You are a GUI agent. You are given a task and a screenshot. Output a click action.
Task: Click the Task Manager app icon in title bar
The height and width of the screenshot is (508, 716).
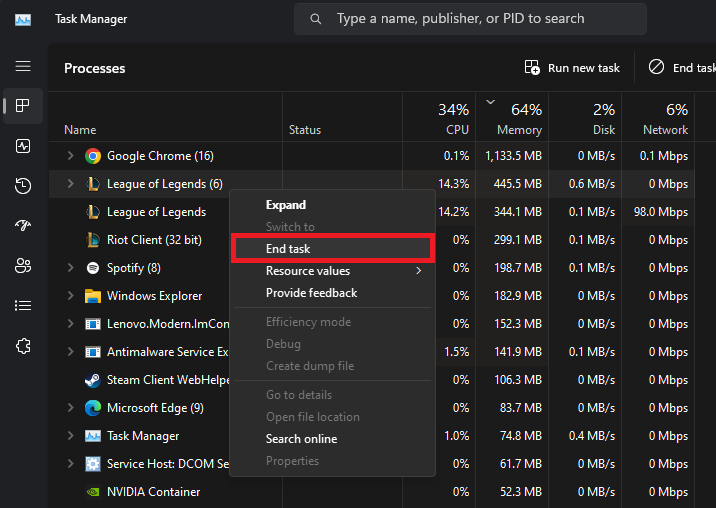pos(23,20)
